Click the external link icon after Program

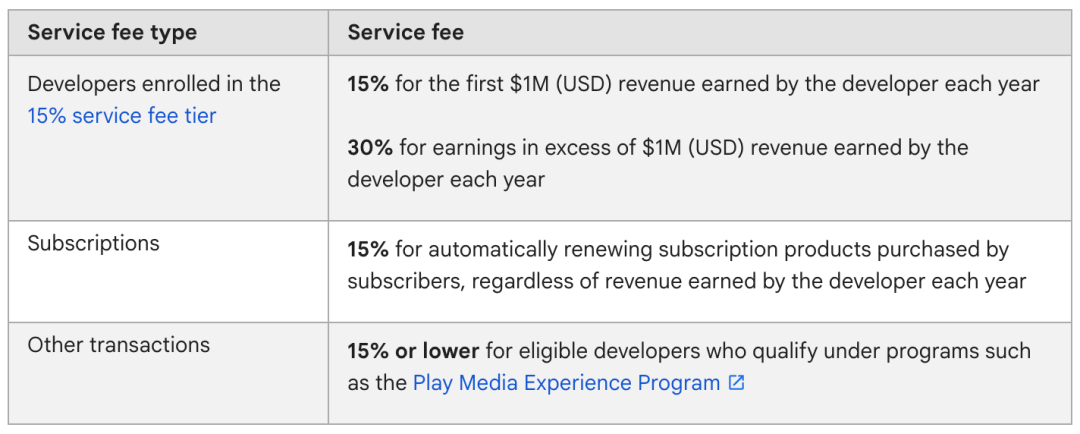pos(736,382)
